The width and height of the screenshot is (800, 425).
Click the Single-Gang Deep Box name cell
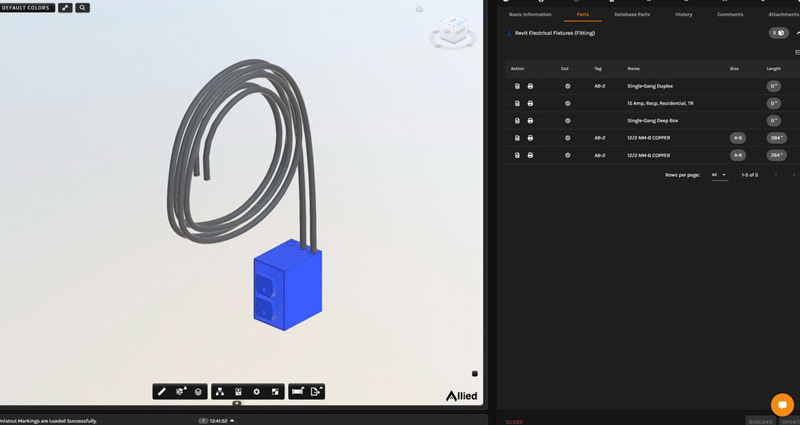(x=653, y=121)
